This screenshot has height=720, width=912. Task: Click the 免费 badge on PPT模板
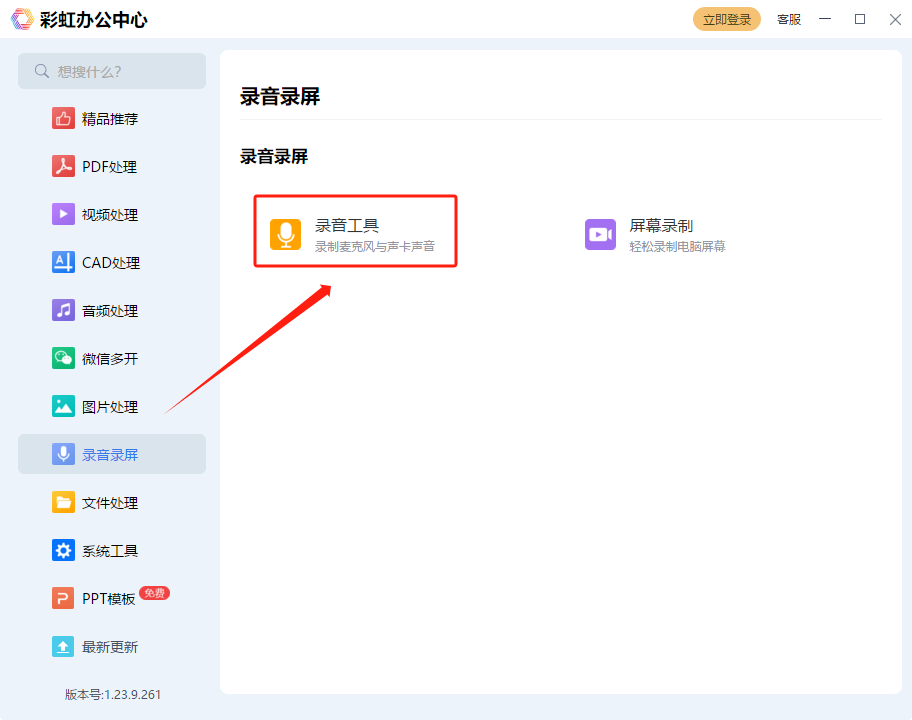154,593
